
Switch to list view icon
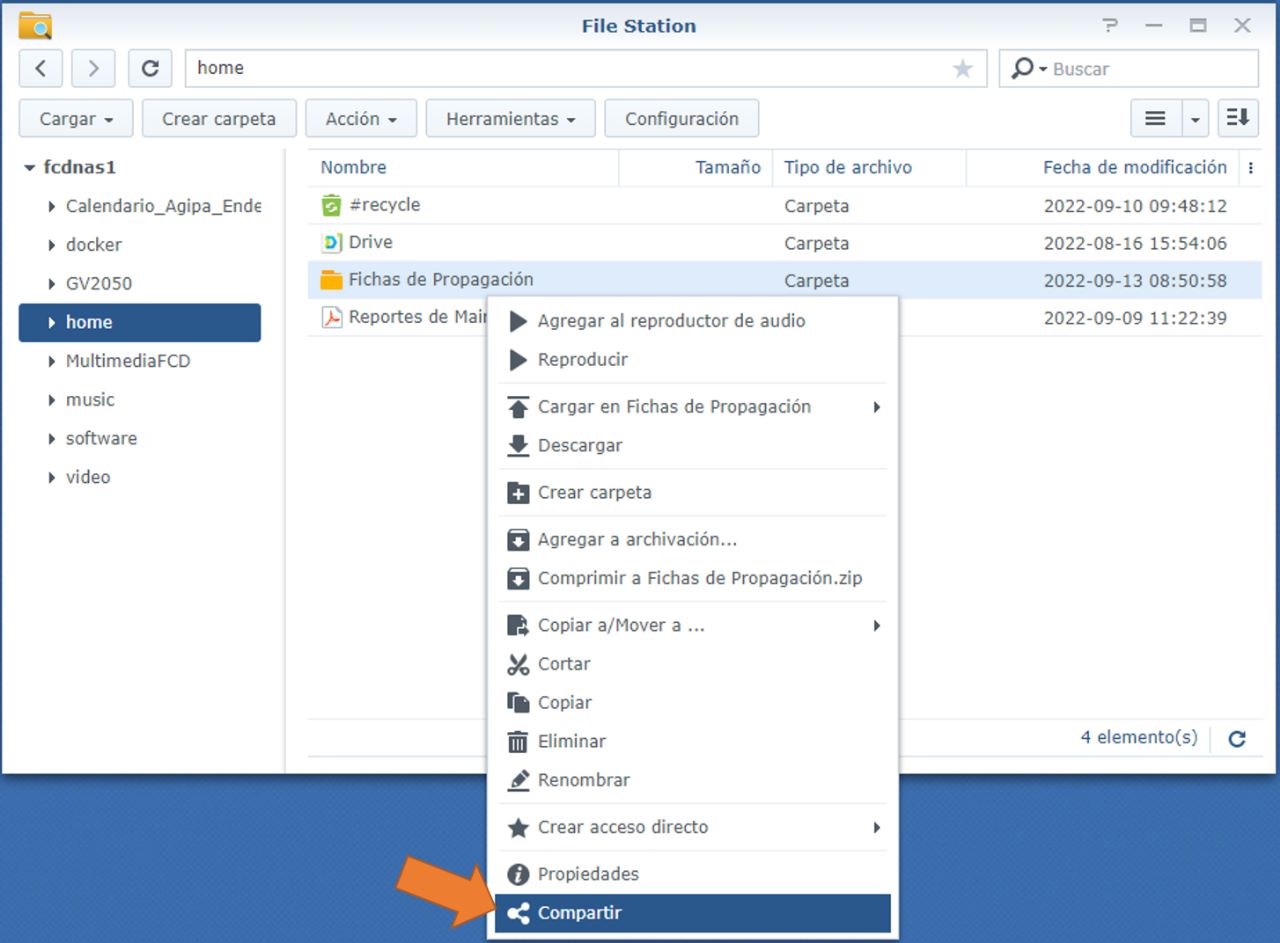1155,118
